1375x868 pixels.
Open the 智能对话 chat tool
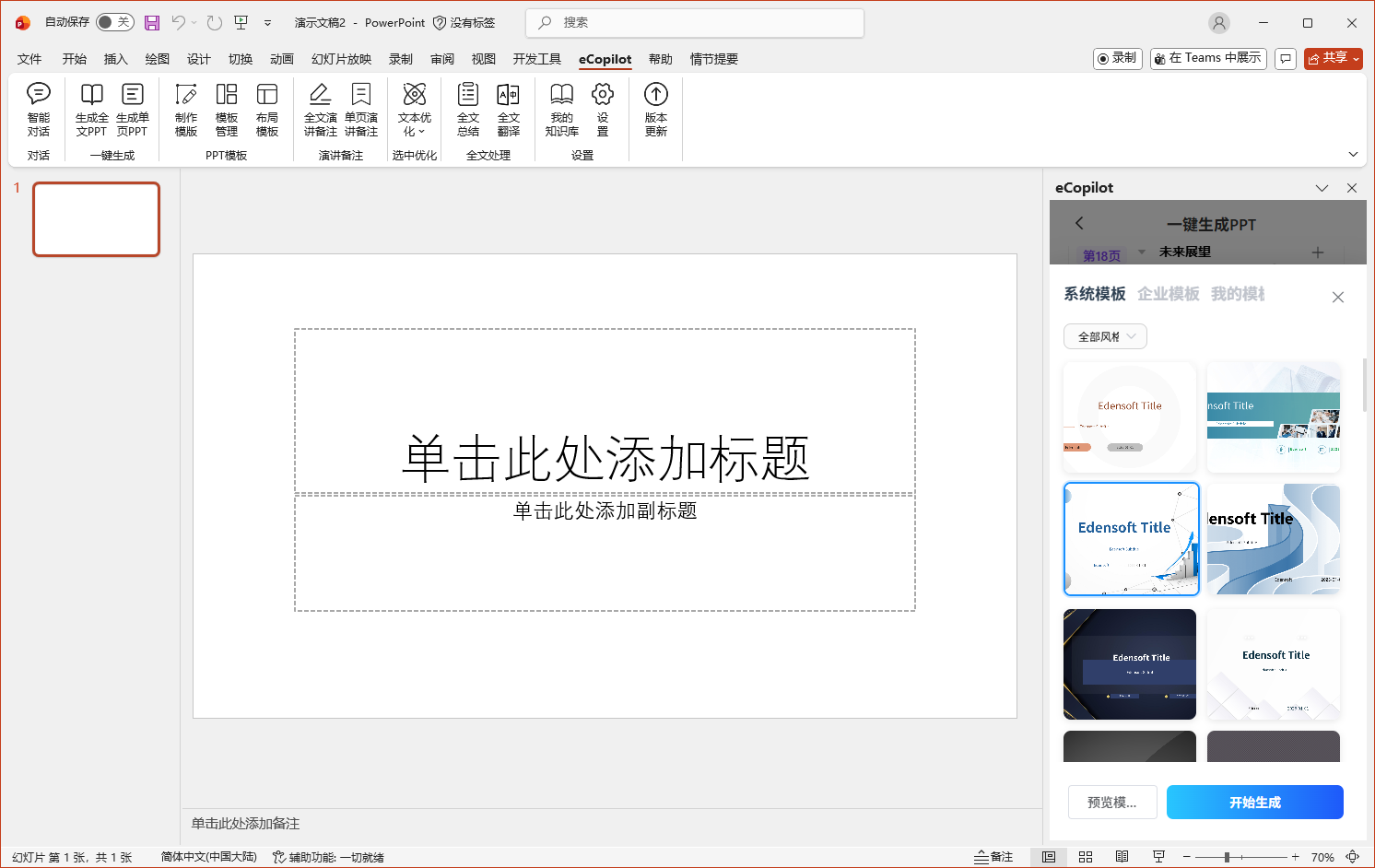pyautogui.click(x=38, y=111)
